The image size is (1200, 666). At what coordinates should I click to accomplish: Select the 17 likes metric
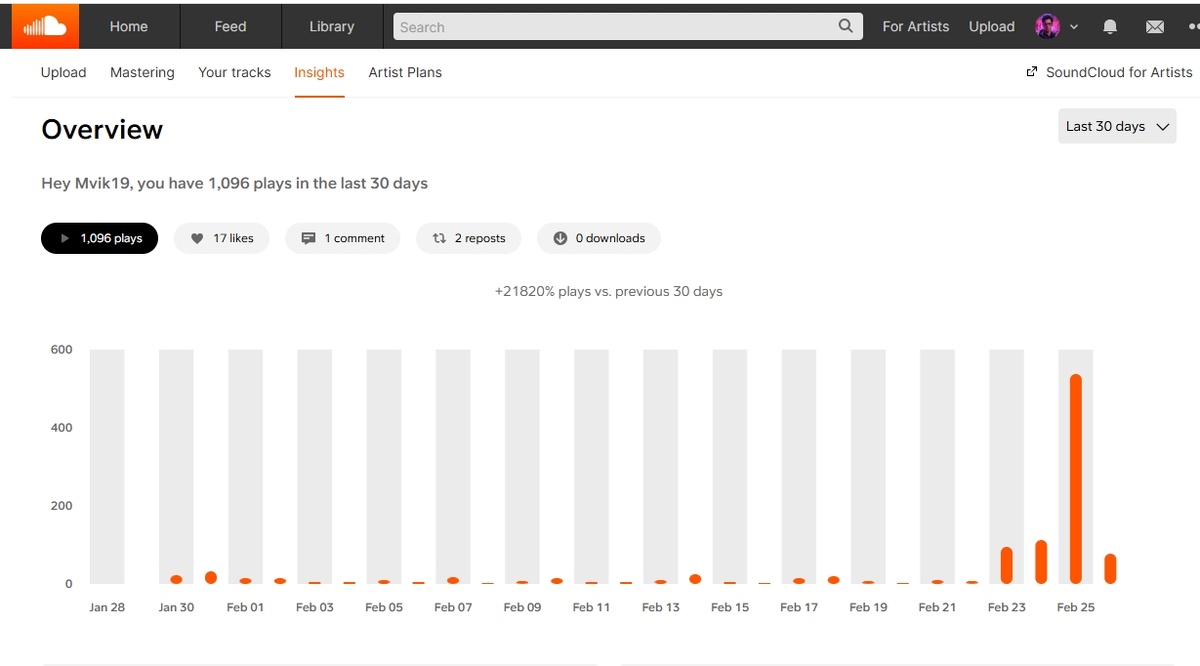[x=221, y=238]
